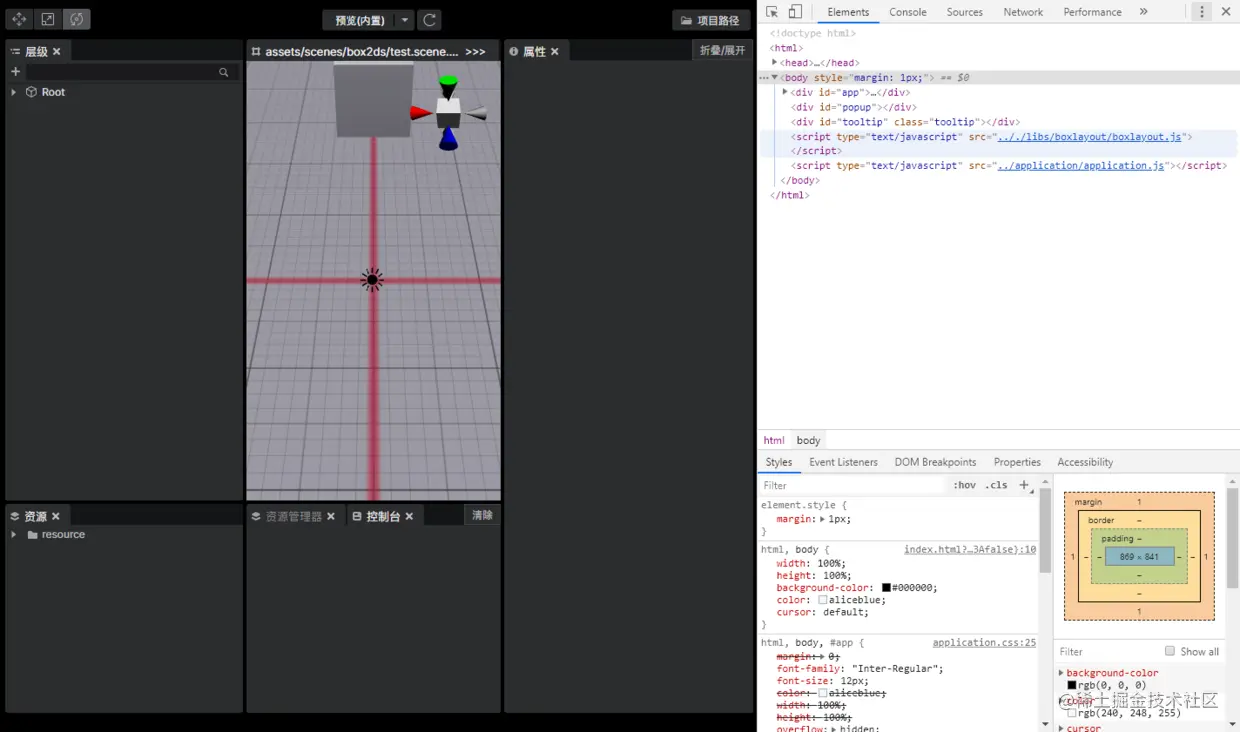
Task: Click the 预览(内置) preview button
Action: [360, 20]
